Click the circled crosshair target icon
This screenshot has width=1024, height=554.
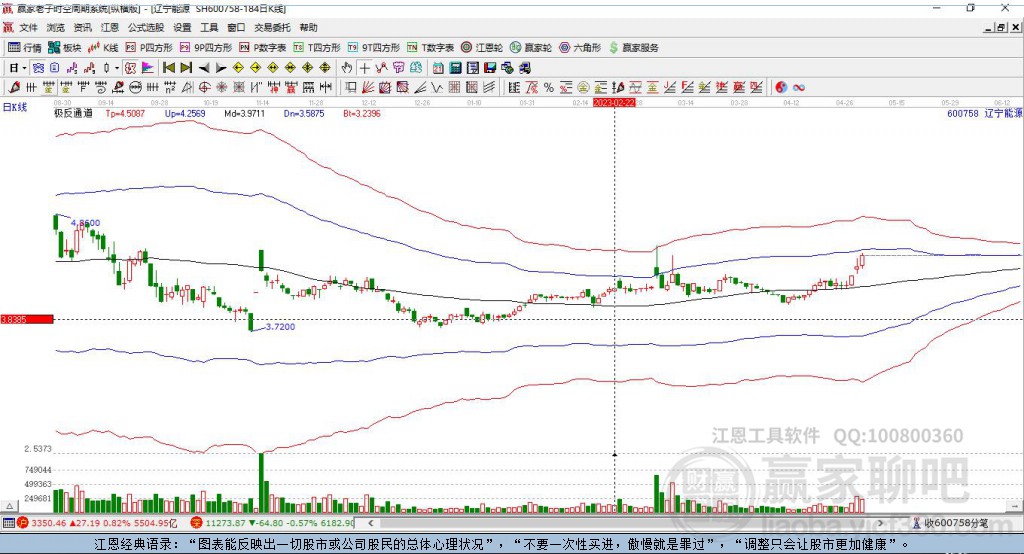point(204,88)
